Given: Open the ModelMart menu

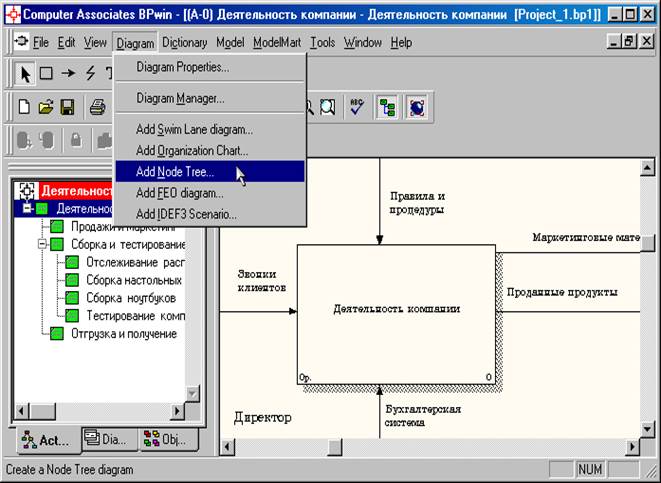Looking at the screenshot, I should click(277, 43).
